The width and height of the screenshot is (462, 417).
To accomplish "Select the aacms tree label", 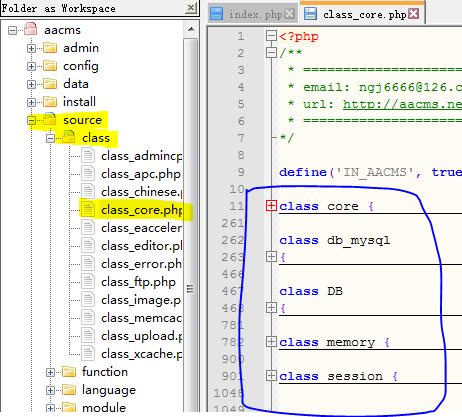I will (x=62, y=30).
